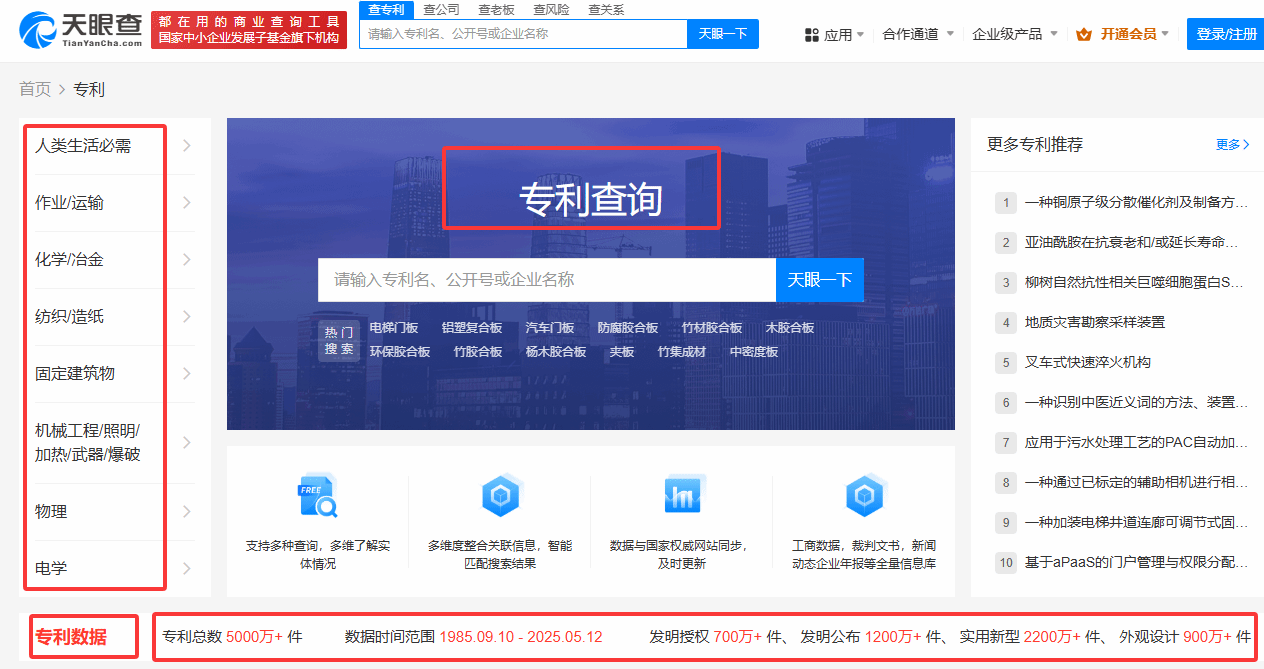Click hot search term 杨木胶合板

click(x=556, y=352)
